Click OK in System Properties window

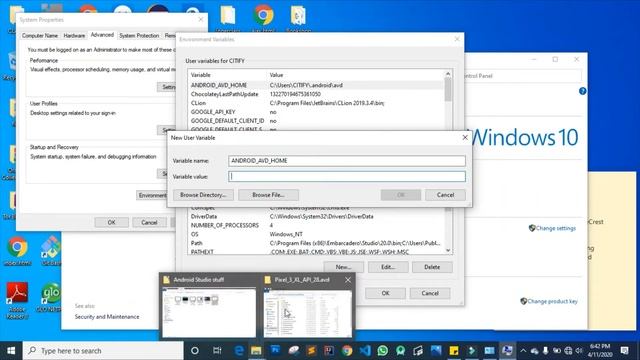pos(111,222)
